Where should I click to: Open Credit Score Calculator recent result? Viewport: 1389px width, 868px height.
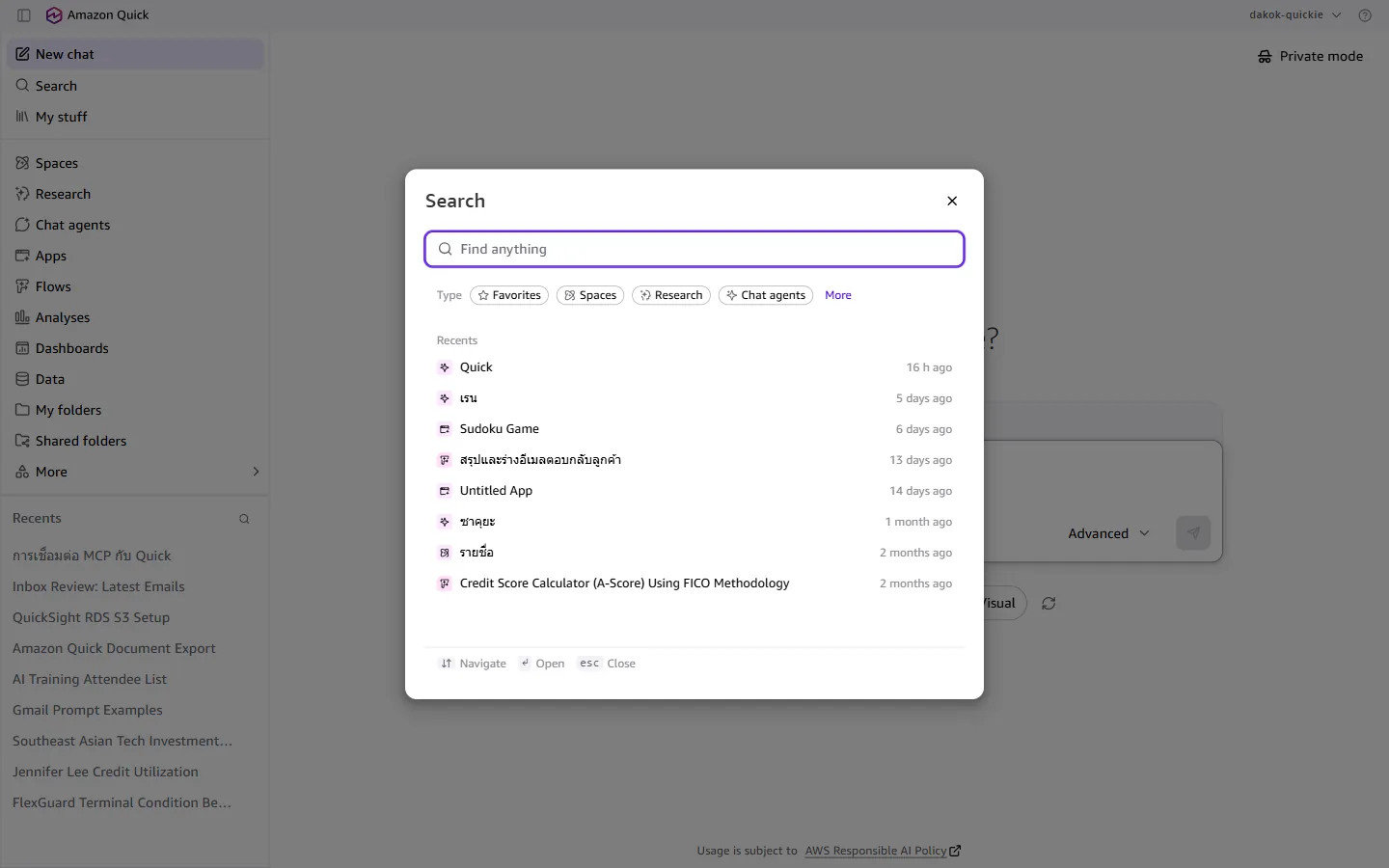694,583
